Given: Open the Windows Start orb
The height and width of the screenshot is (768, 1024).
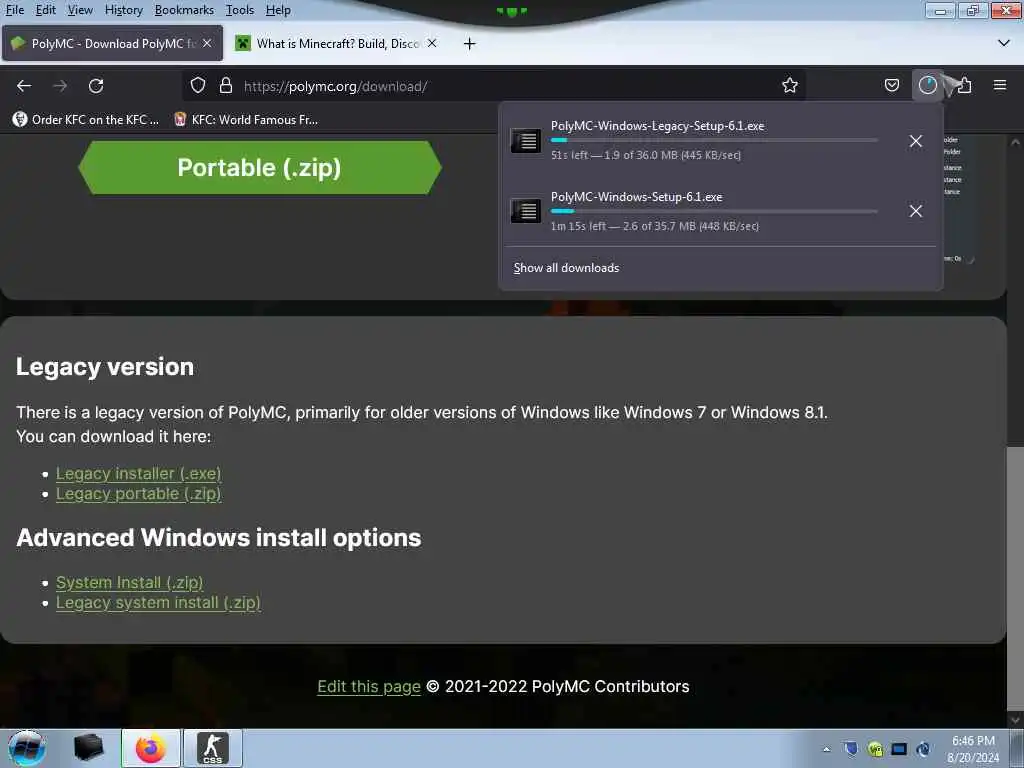Looking at the screenshot, I should coord(26,748).
